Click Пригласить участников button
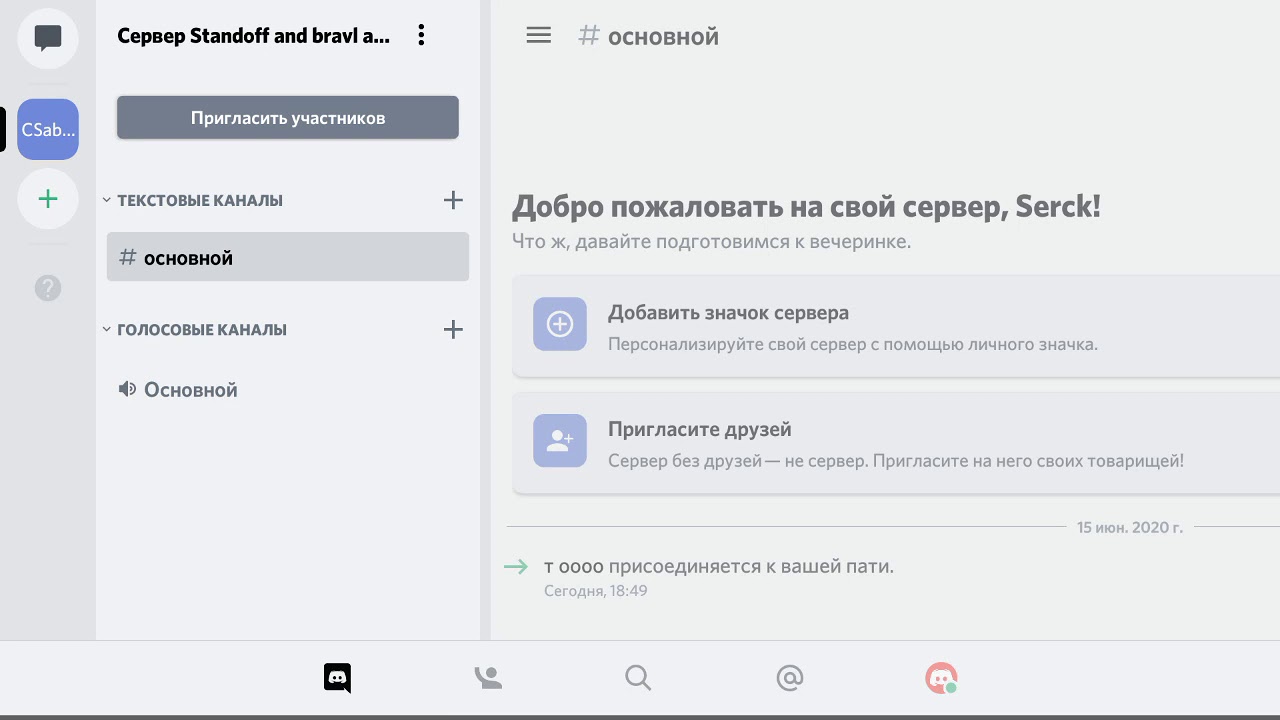Viewport: 1280px width, 720px height. click(x=288, y=118)
